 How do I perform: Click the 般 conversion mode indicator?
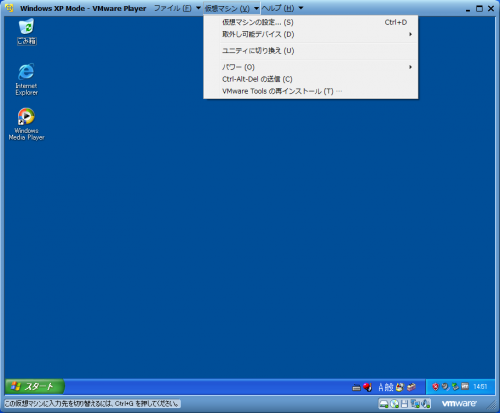pyautogui.click(x=389, y=387)
